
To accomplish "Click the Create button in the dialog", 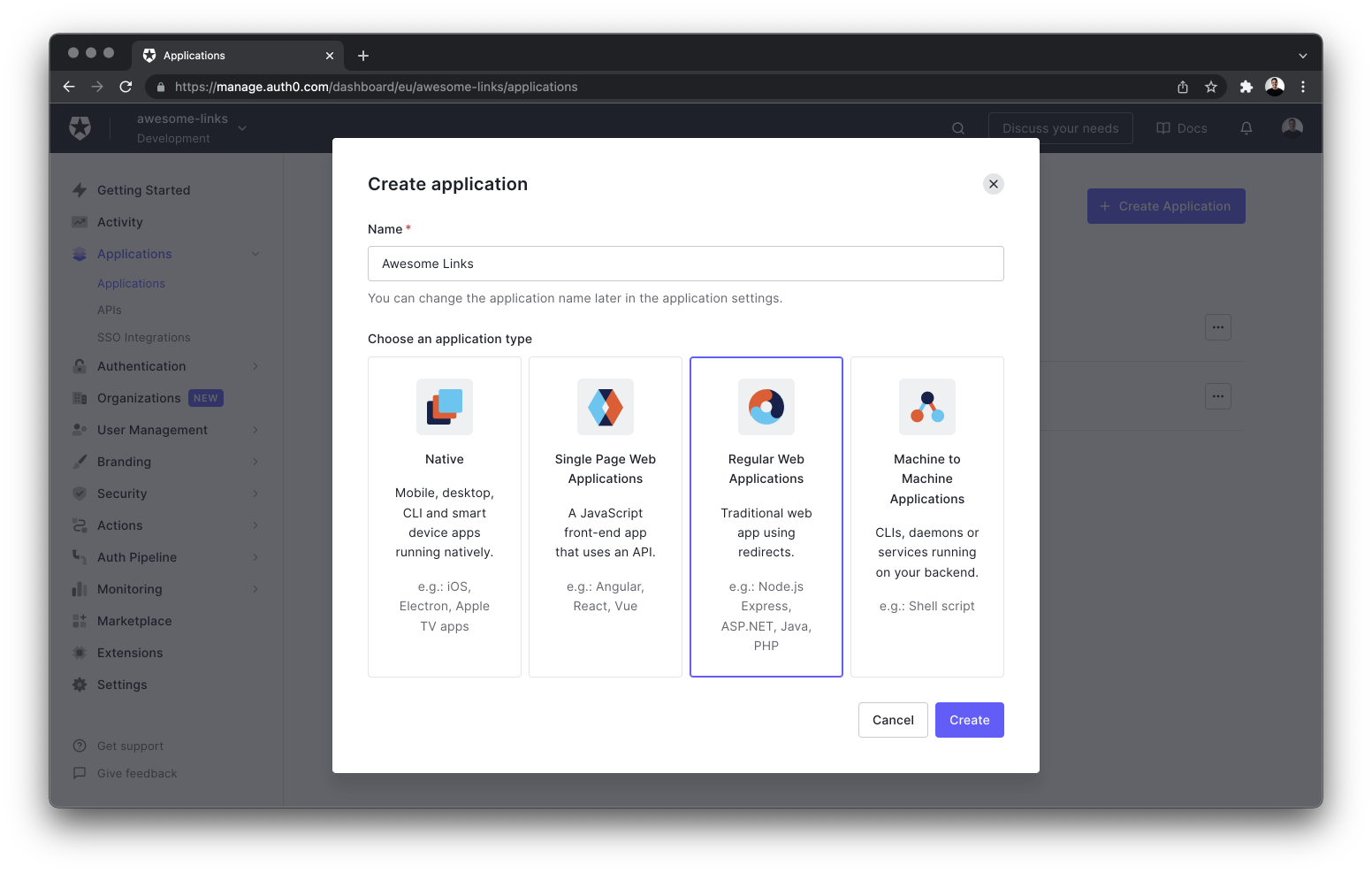I will (x=969, y=719).
